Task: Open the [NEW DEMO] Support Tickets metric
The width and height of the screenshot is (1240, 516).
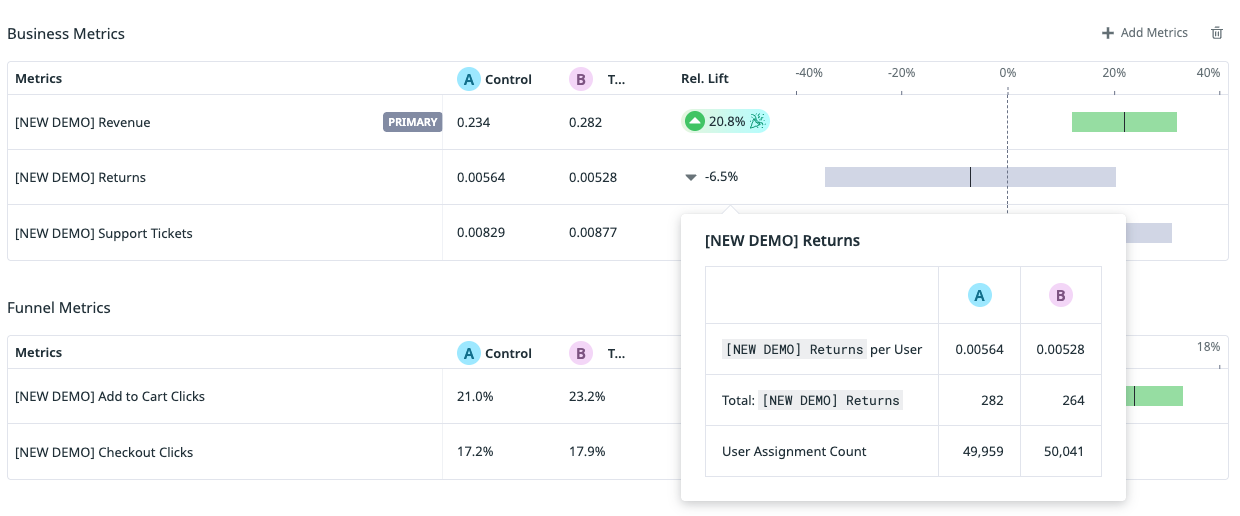Action: 103,233
